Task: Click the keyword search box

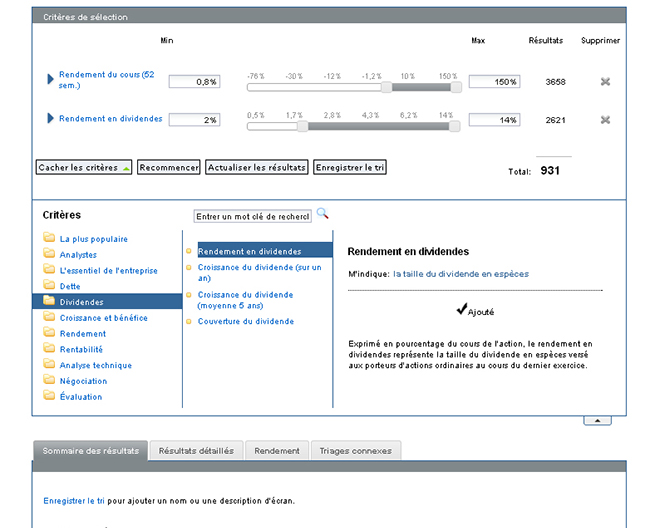Action: (x=252, y=216)
